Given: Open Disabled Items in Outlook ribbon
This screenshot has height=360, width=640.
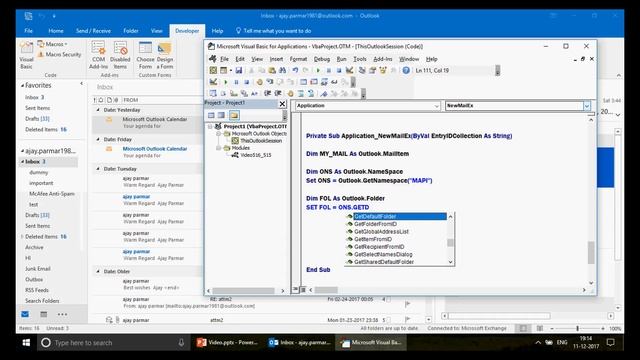Looking at the screenshot, I should click(120, 54).
